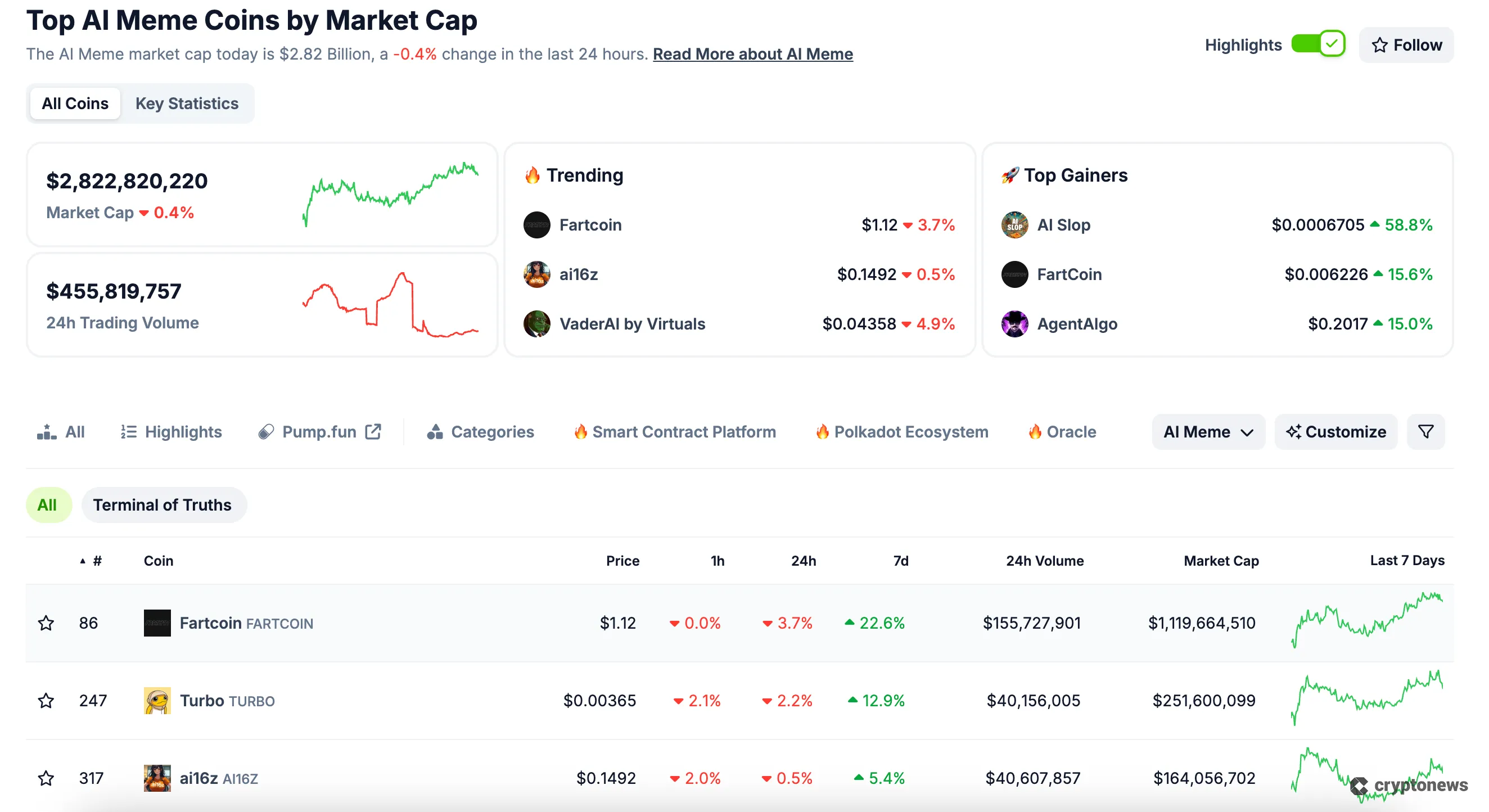Star Fartcoin as favorite
Screen dimensions: 1489x812
[x=46, y=623]
